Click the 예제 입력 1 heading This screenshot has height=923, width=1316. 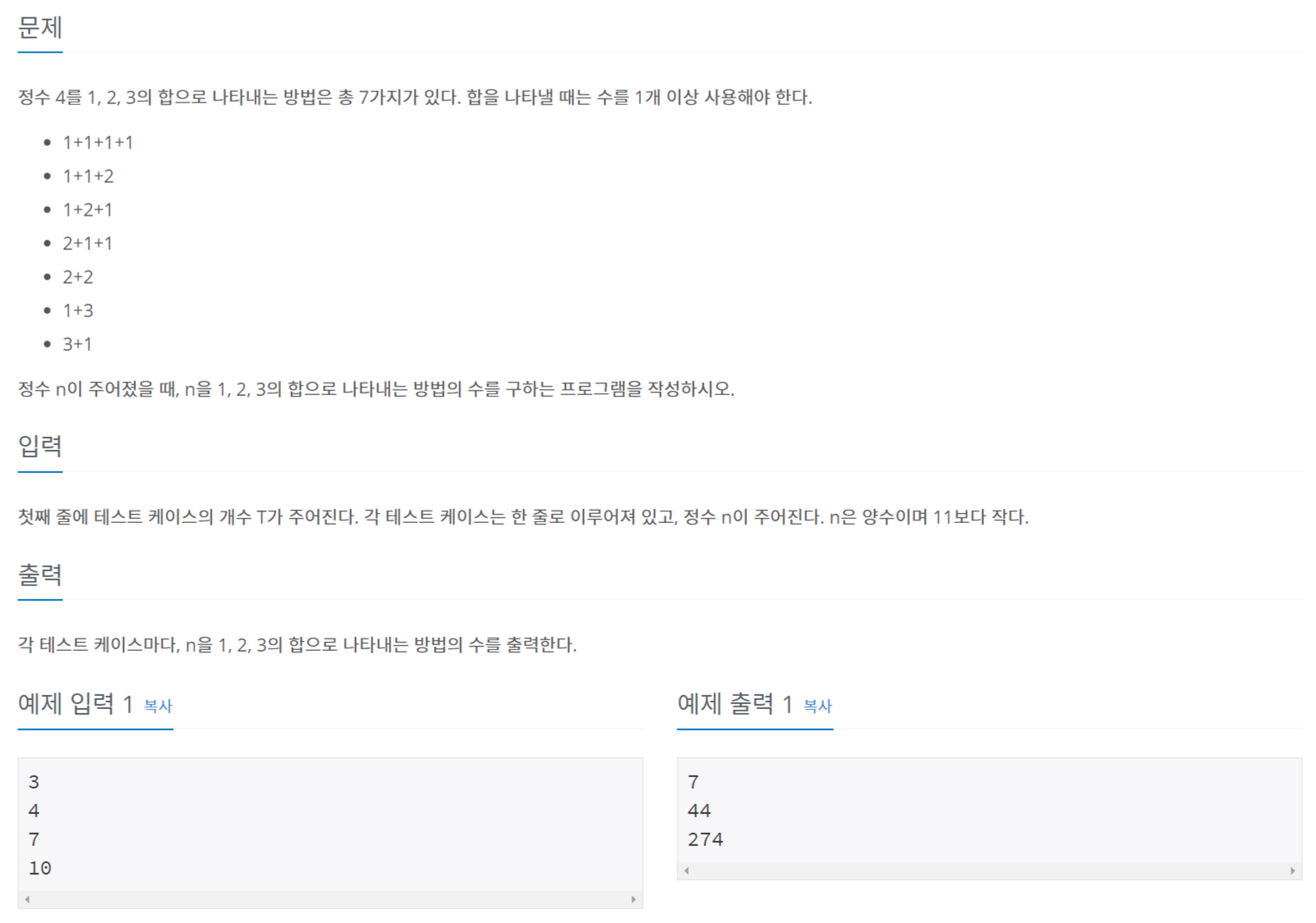click(75, 703)
